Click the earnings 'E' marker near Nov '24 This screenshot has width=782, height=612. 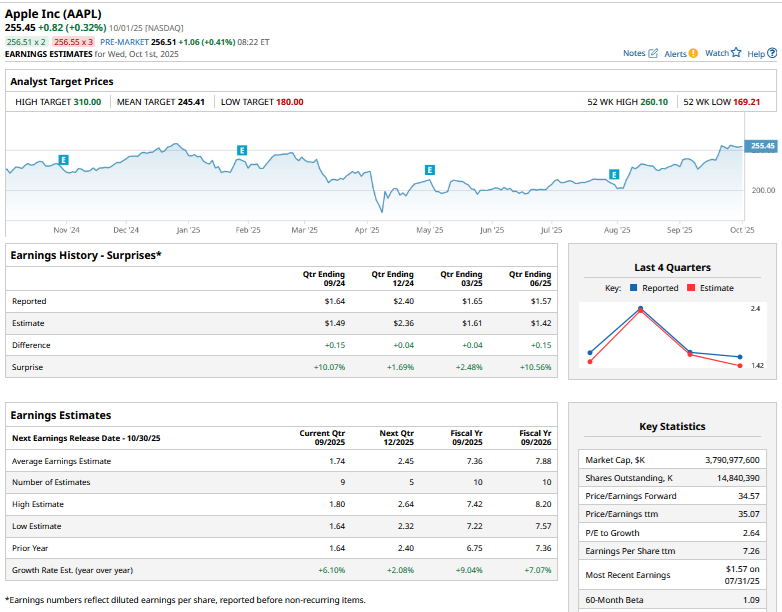tap(63, 160)
